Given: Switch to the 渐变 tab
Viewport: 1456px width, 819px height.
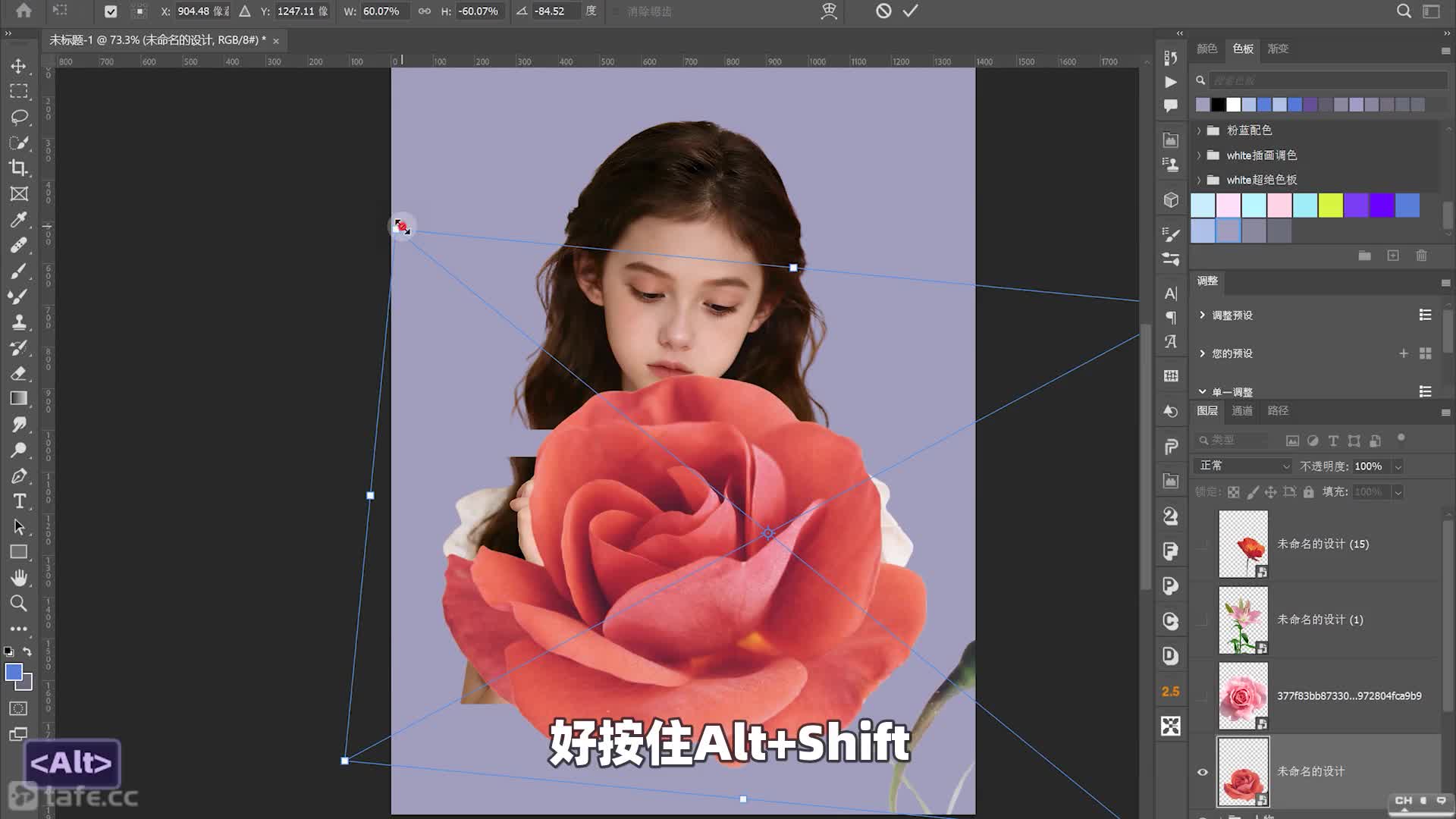Looking at the screenshot, I should pyautogui.click(x=1278, y=49).
